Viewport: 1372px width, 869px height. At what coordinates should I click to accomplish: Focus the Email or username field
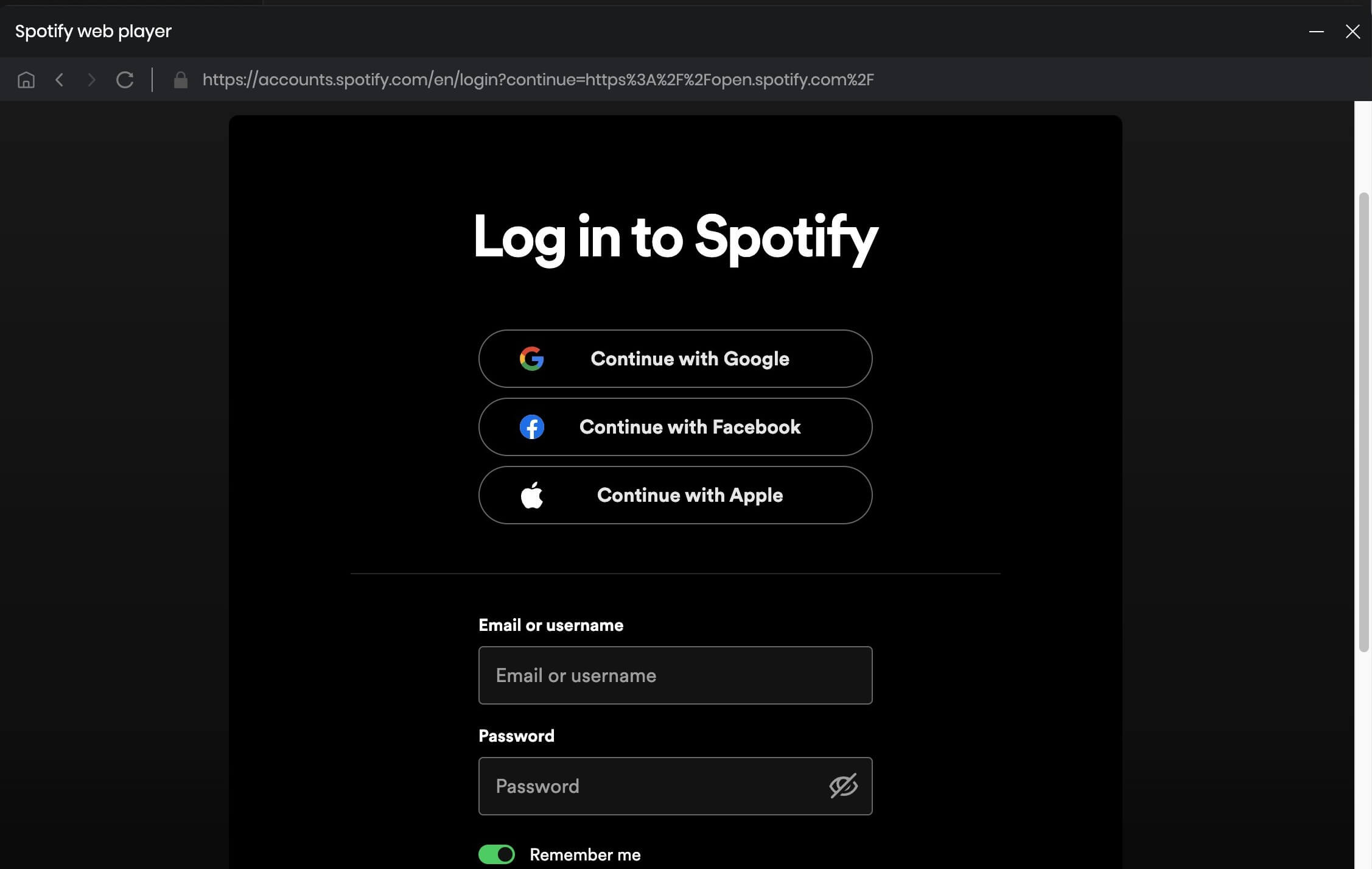tap(675, 675)
